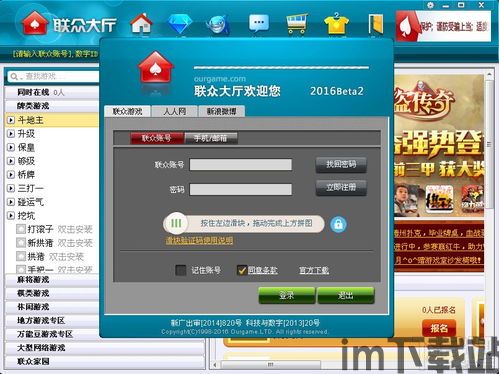
Task: Expand the 挖坑 tree node
Action: tap(11, 216)
